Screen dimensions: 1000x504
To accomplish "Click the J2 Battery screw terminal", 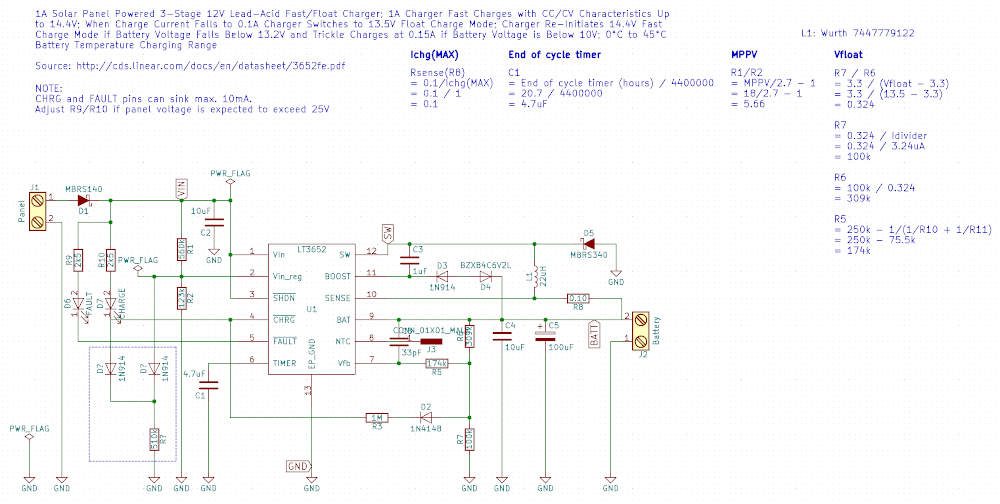I will coord(641,330).
